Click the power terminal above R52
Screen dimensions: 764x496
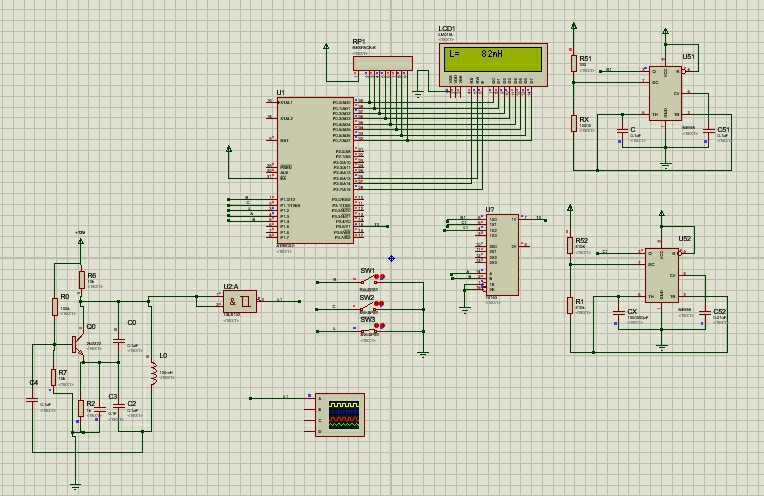[570, 208]
